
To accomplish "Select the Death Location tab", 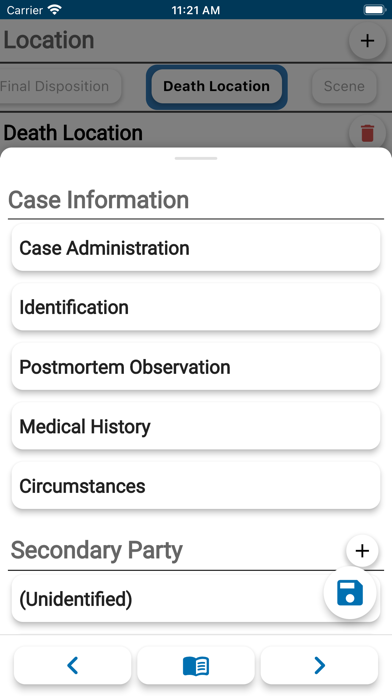I will tap(217, 86).
